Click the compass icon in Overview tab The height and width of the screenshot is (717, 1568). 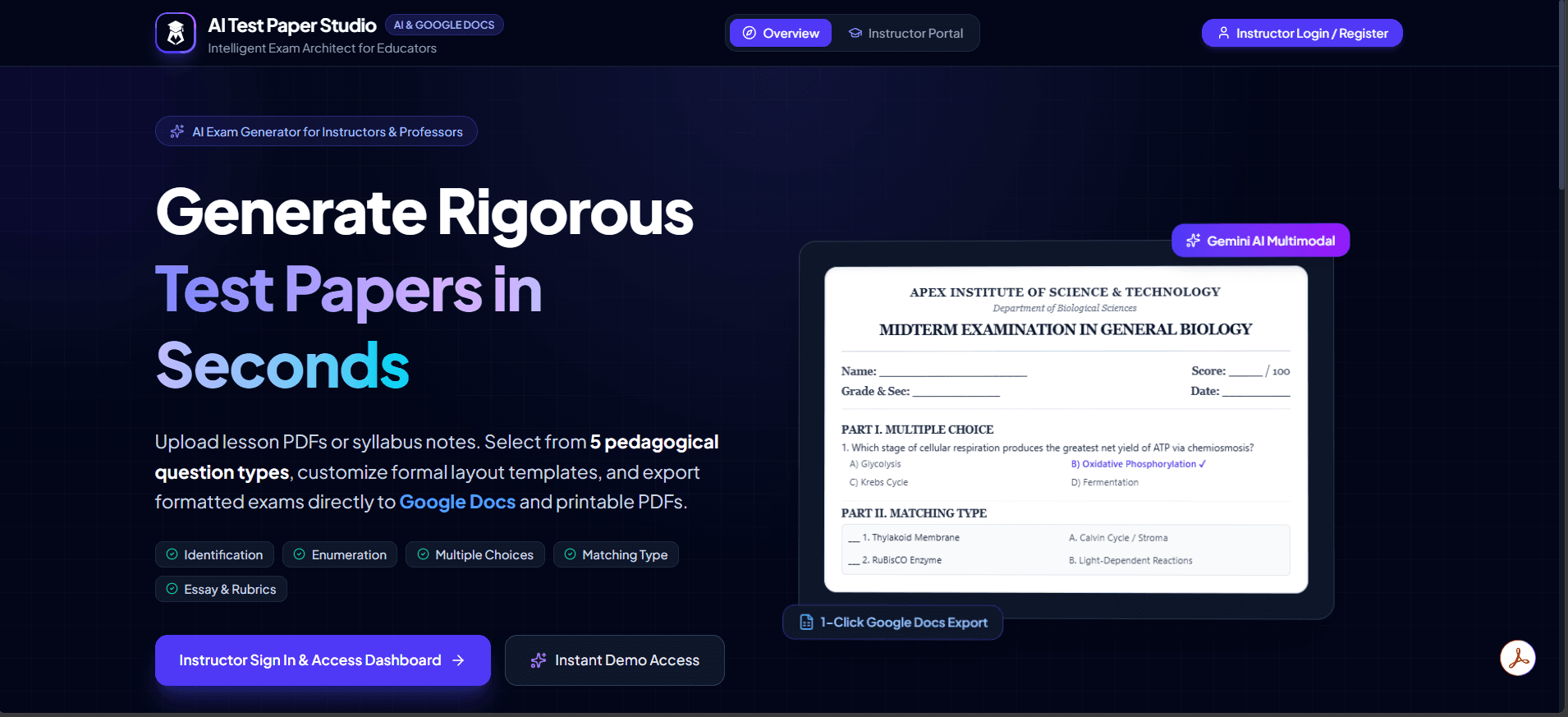tap(750, 33)
